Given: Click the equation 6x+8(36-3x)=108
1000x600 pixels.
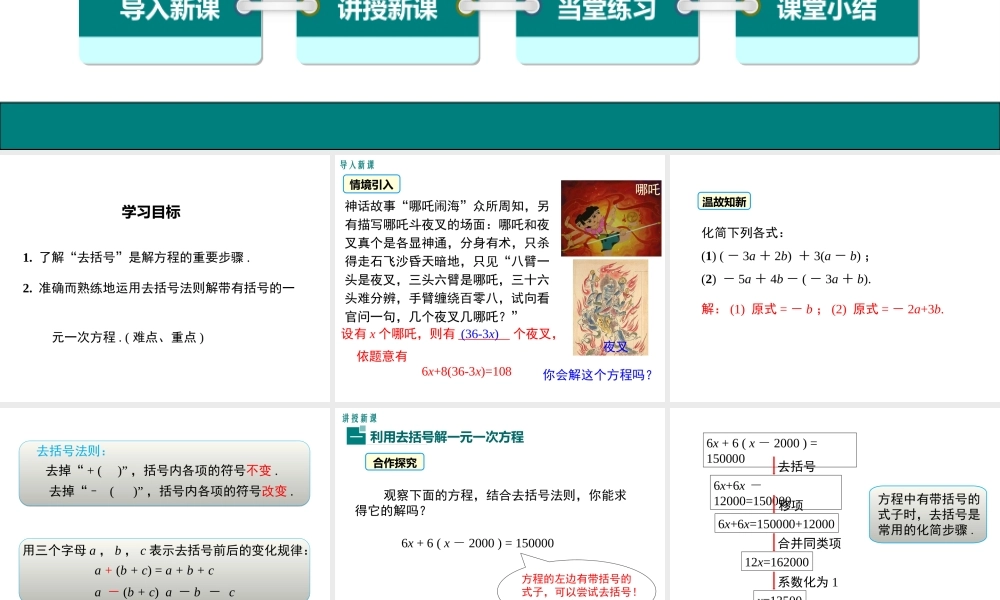Looking at the screenshot, I should pos(466,372).
